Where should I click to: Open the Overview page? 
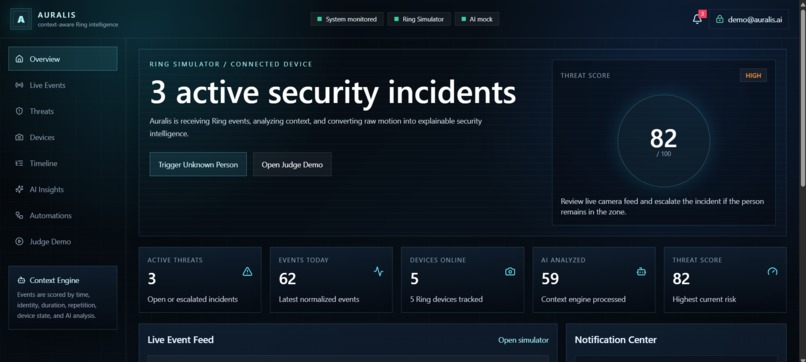click(x=63, y=59)
